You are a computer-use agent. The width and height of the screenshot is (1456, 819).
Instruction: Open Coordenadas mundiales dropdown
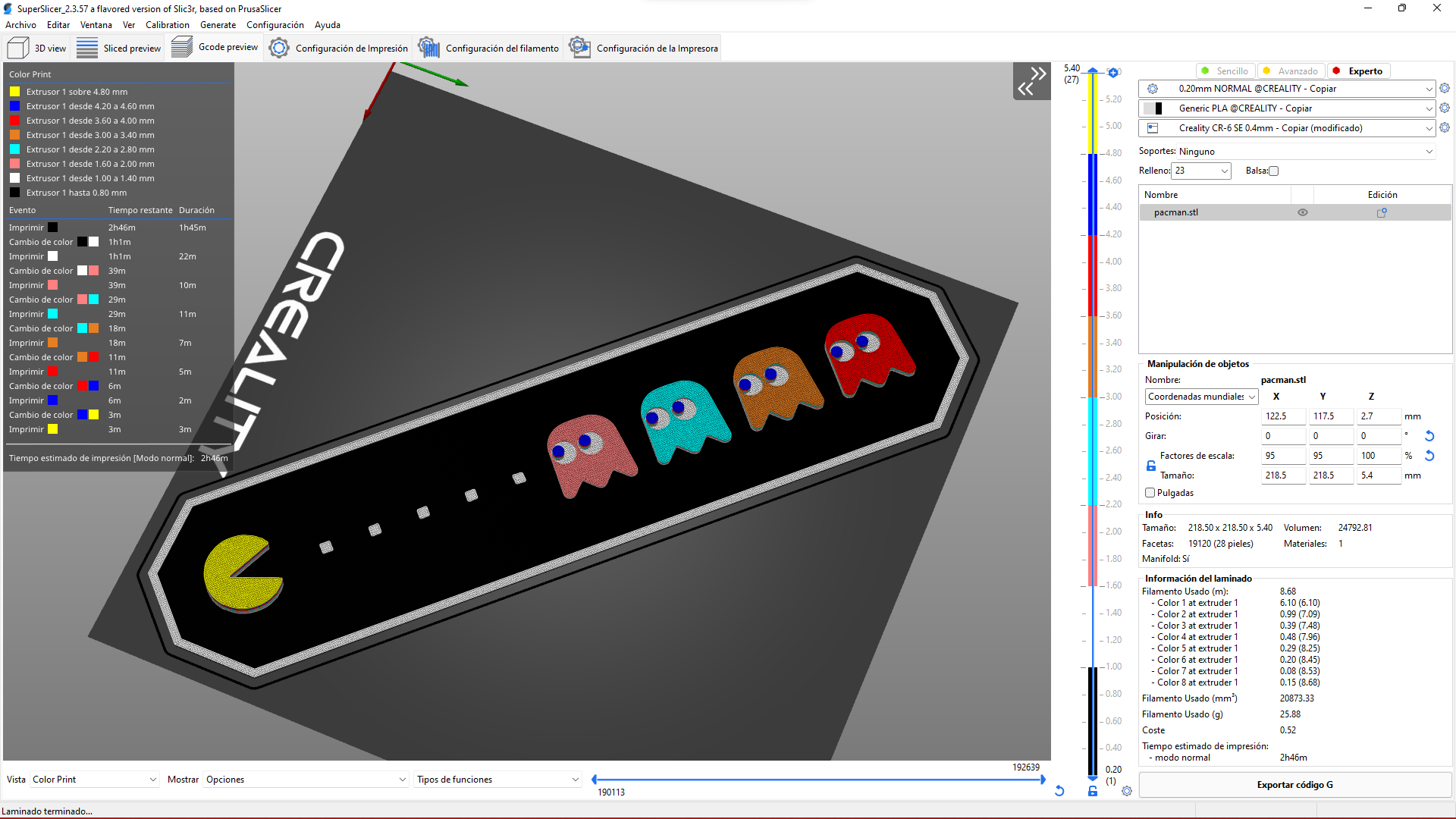tap(1201, 397)
